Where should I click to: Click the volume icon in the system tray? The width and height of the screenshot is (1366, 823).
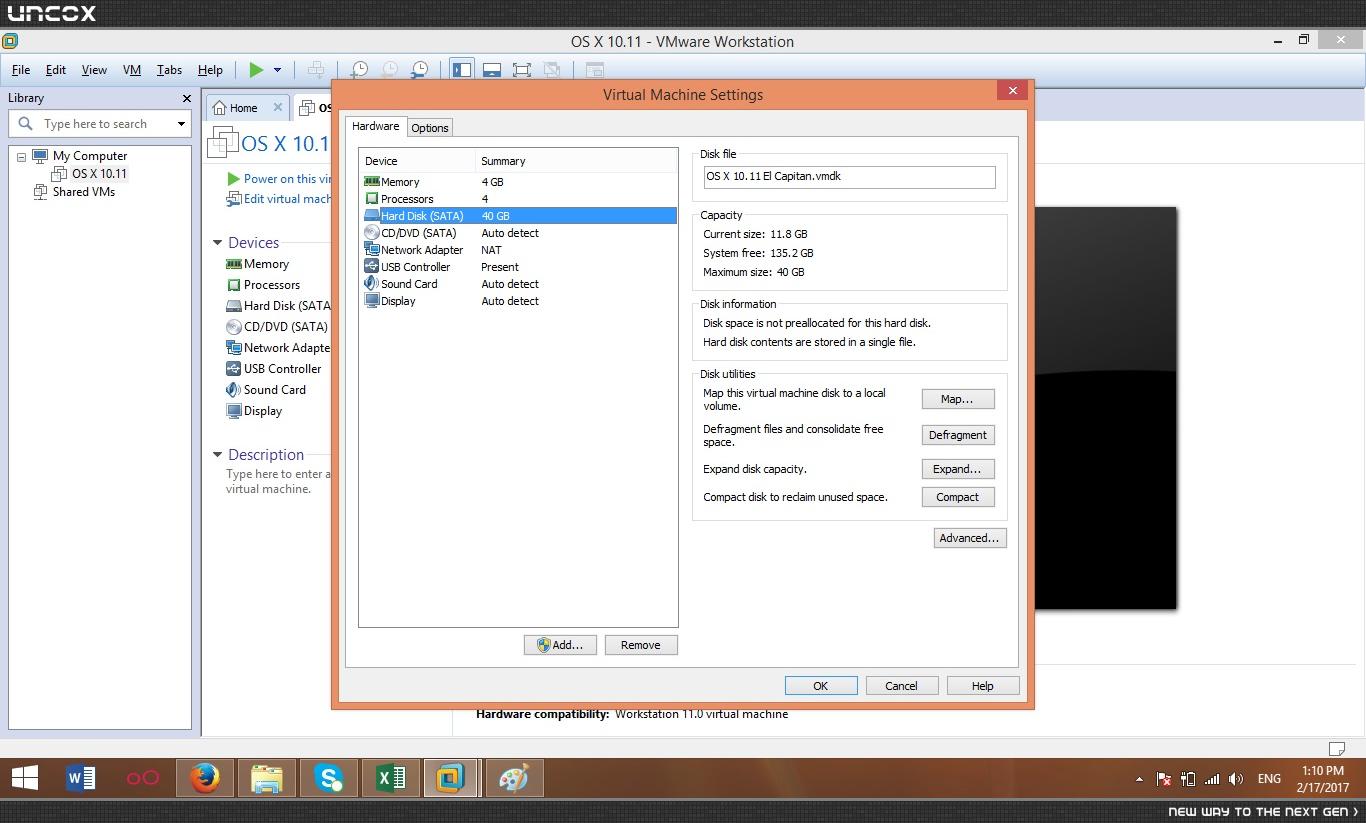(x=1236, y=779)
